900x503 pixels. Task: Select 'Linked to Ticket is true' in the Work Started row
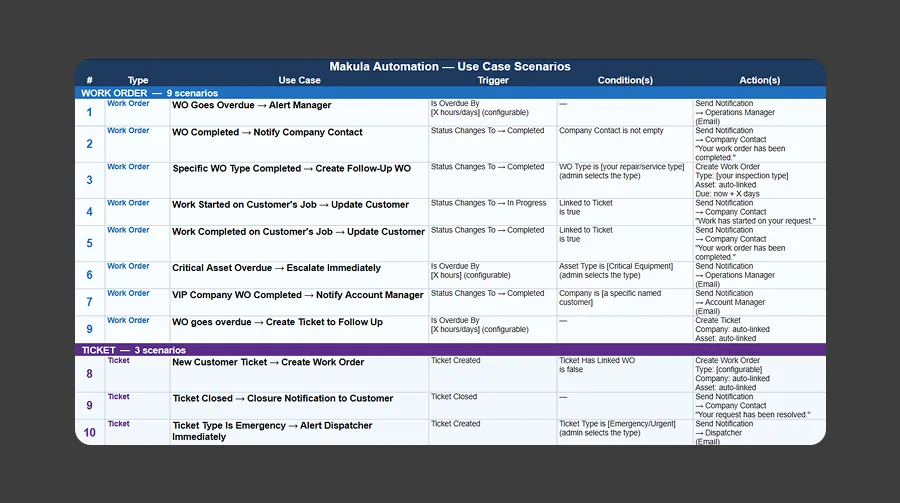coord(586,207)
